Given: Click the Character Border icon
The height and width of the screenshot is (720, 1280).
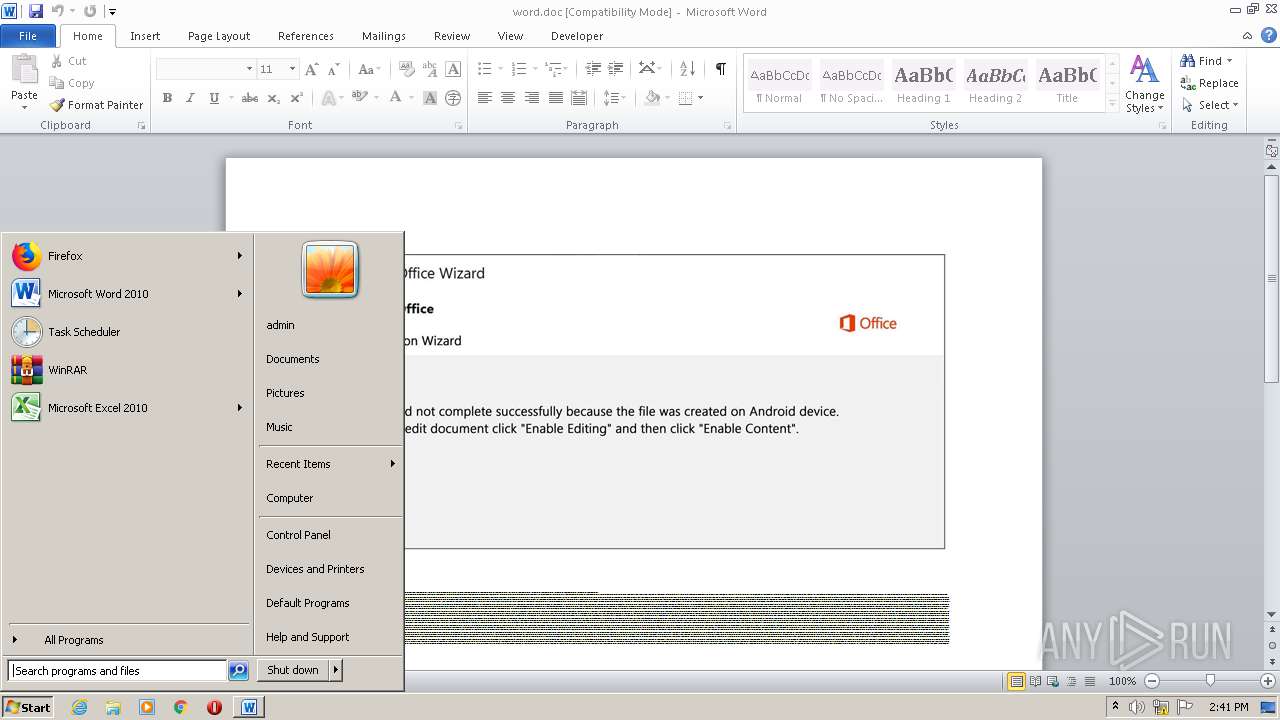Looking at the screenshot, I should click(453, 69).
